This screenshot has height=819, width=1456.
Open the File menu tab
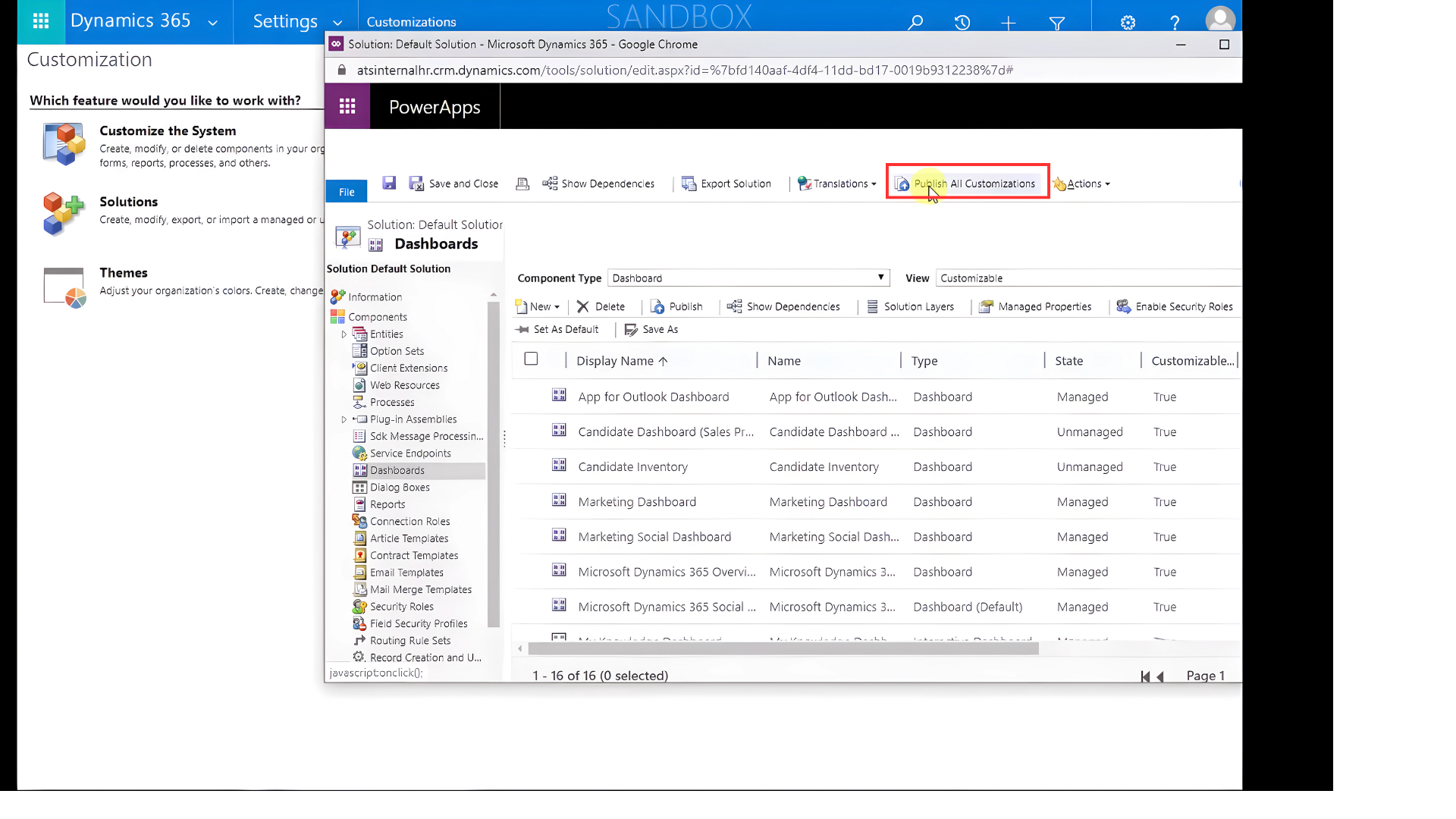pos(347,192)
